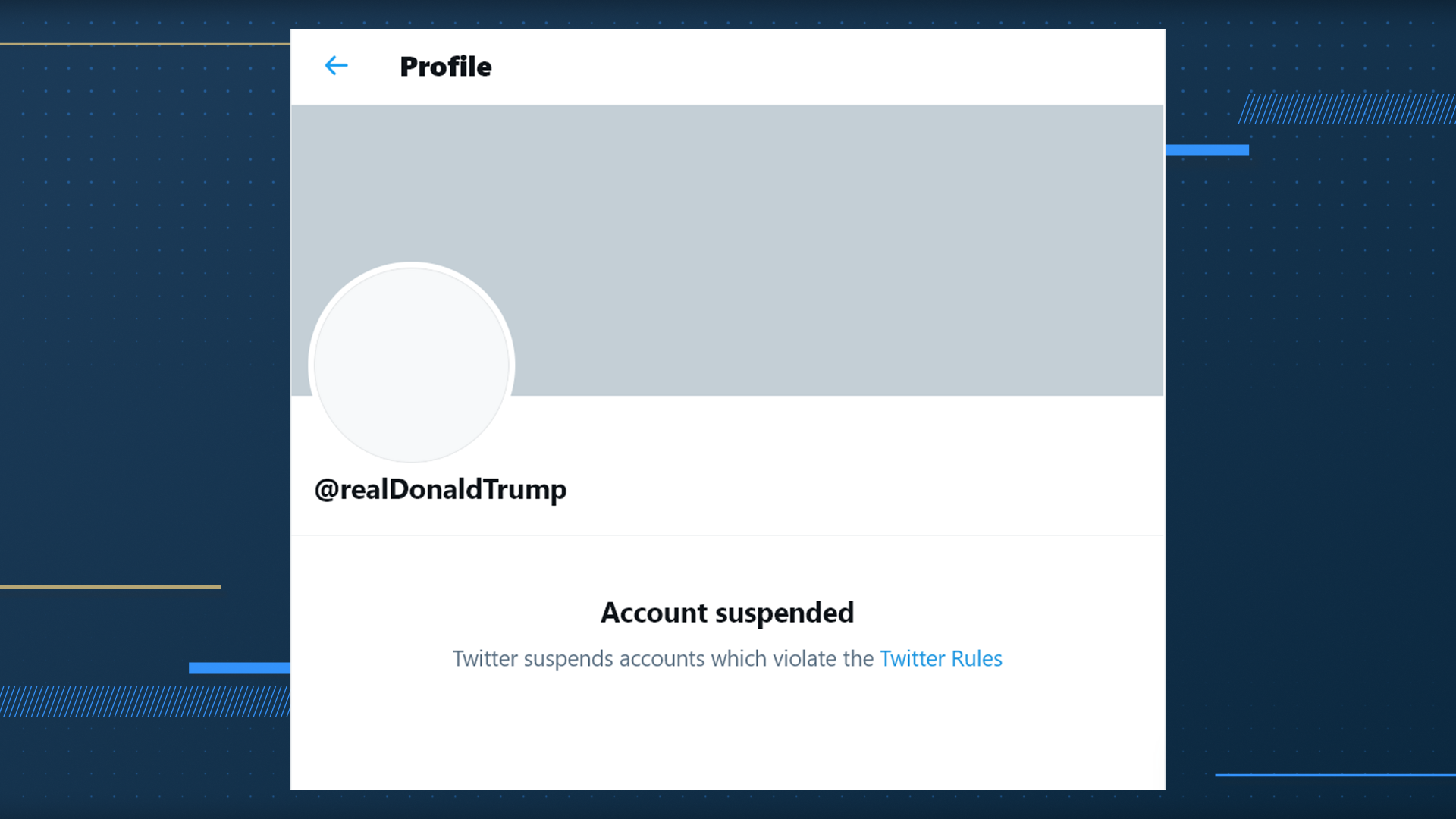Image resolution: width=1456 pixels, height=819 pixels.
Task: Click the empty circular profile avatar
Action: tap(411, 364)
